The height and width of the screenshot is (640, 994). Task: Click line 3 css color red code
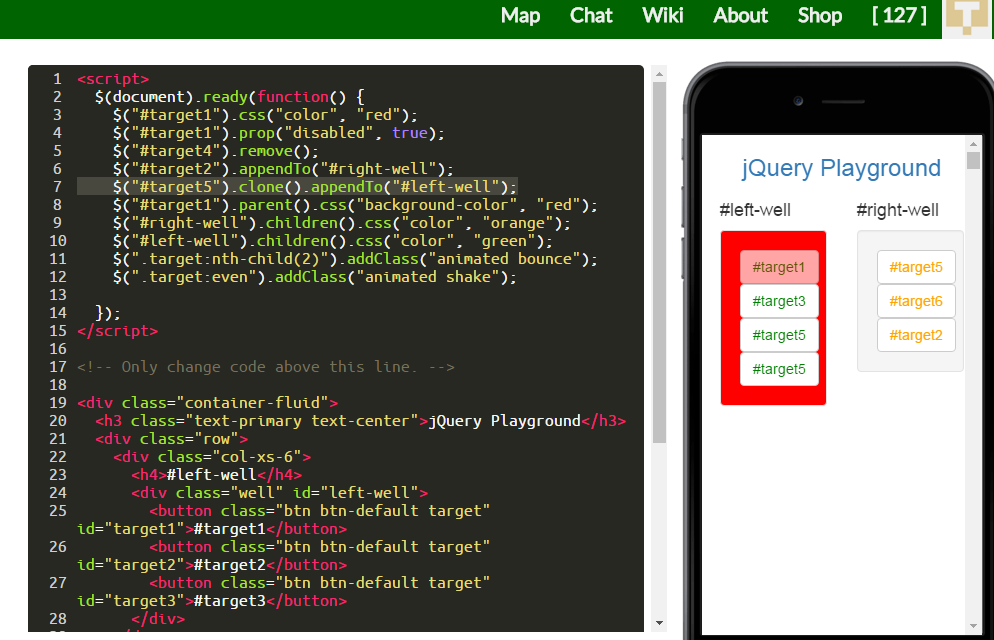(265, 115)
